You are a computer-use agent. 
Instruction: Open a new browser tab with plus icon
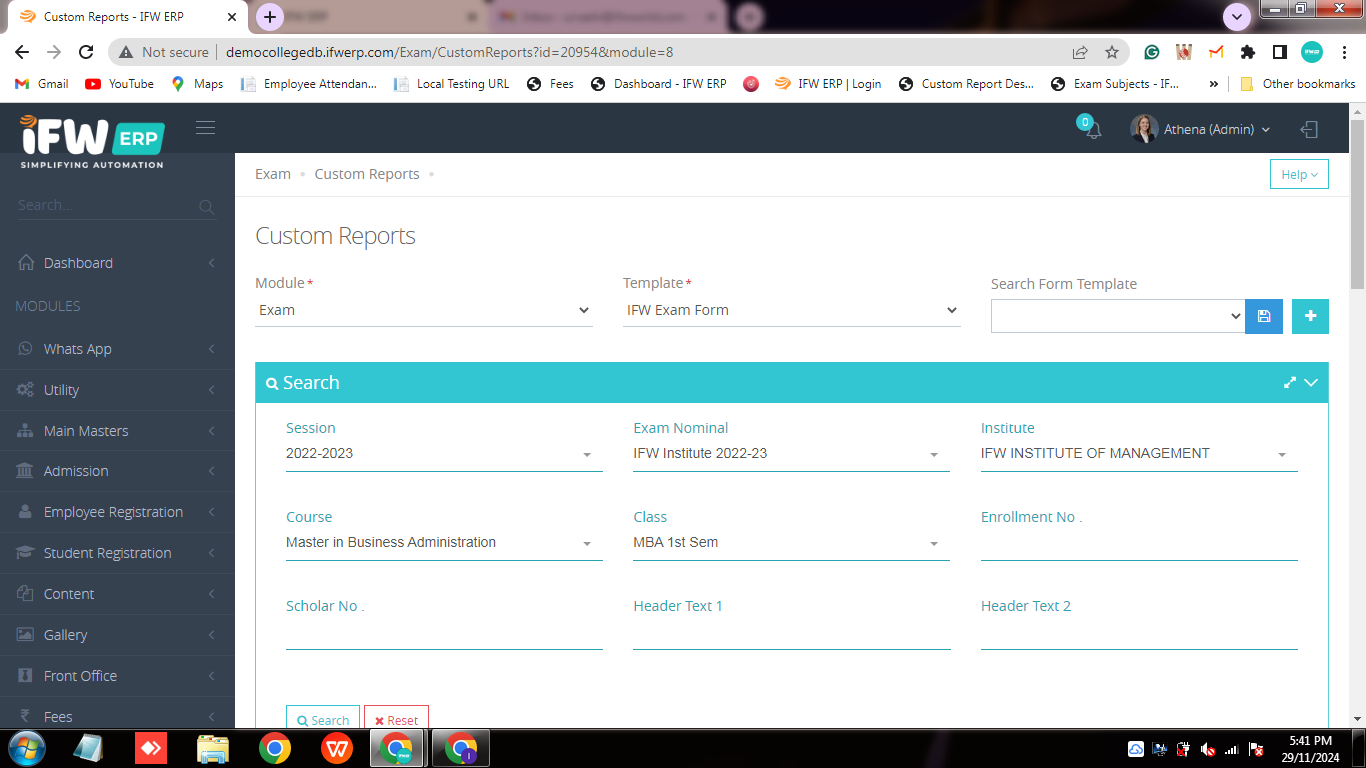[x=270, y=17]
